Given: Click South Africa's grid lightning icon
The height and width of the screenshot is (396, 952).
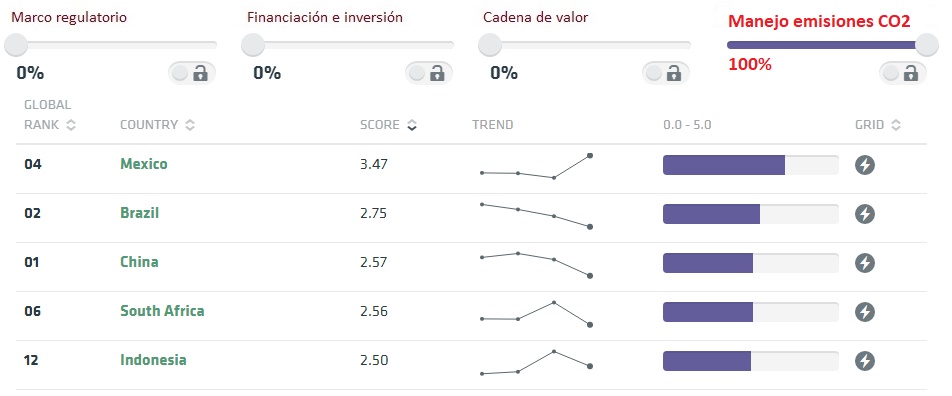Looking at the screenshot, I should click(x=865, y=312).
